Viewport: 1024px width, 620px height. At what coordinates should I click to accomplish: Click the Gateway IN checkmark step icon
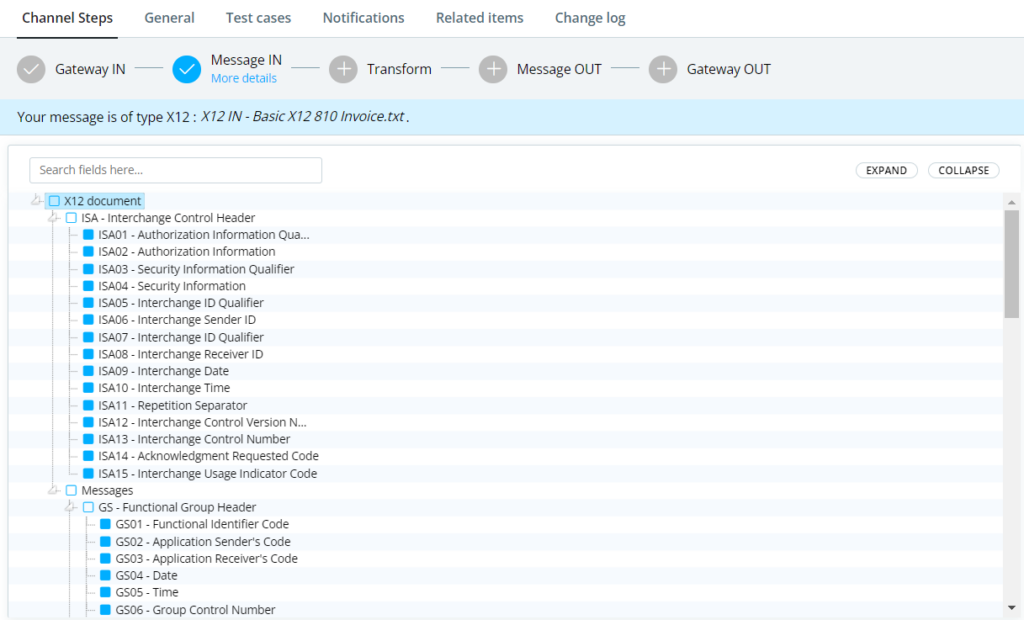(31, 69)
